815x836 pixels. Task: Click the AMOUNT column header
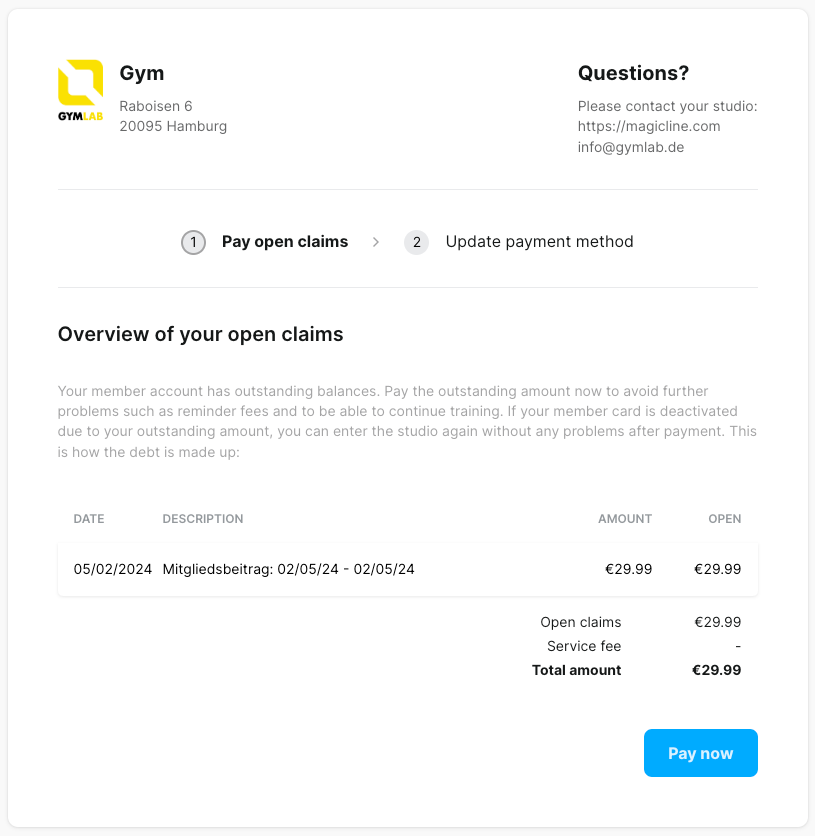[625, 519]
